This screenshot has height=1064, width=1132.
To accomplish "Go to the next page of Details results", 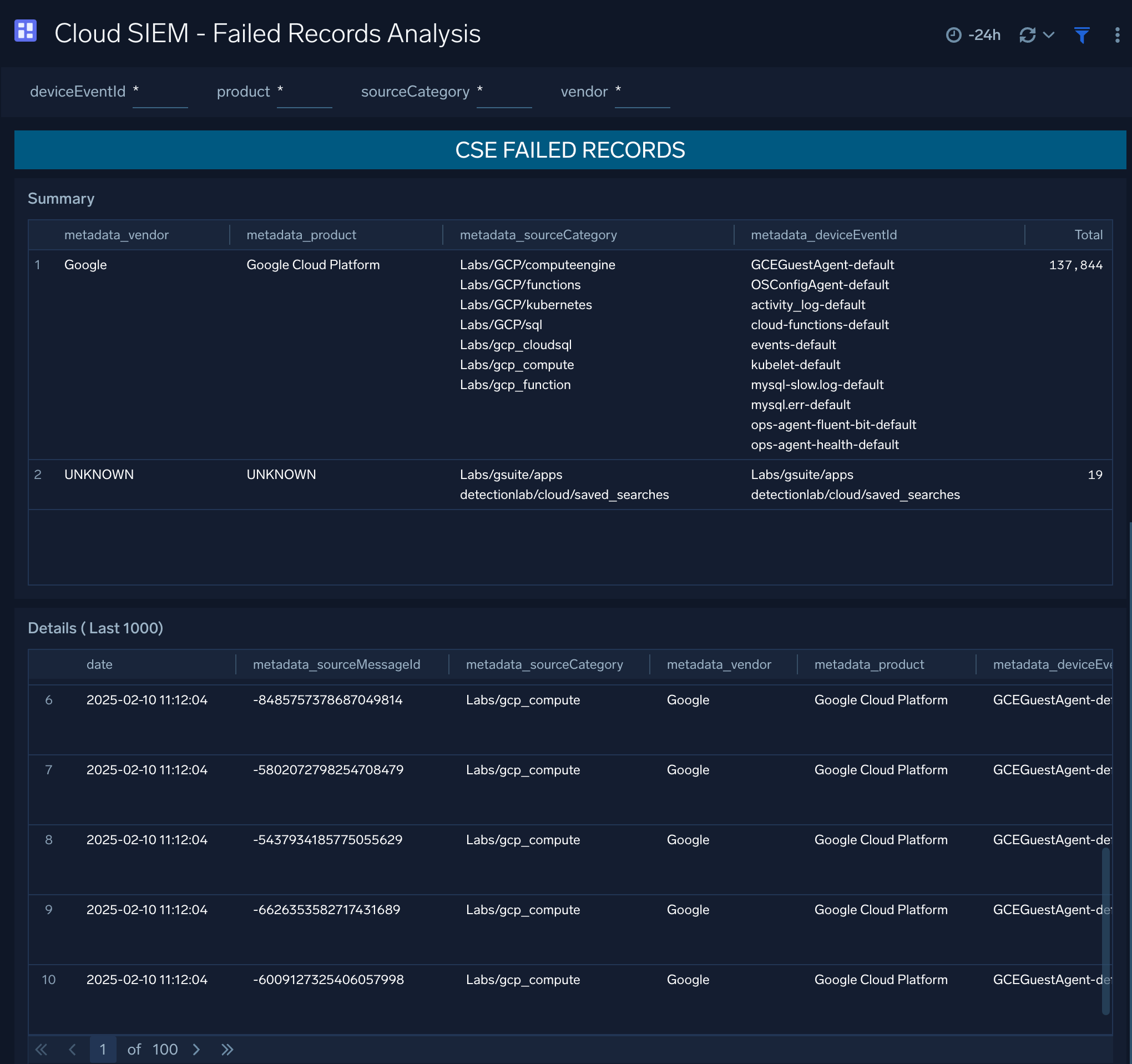I will pyautogui.click(x=196, y=1048).
